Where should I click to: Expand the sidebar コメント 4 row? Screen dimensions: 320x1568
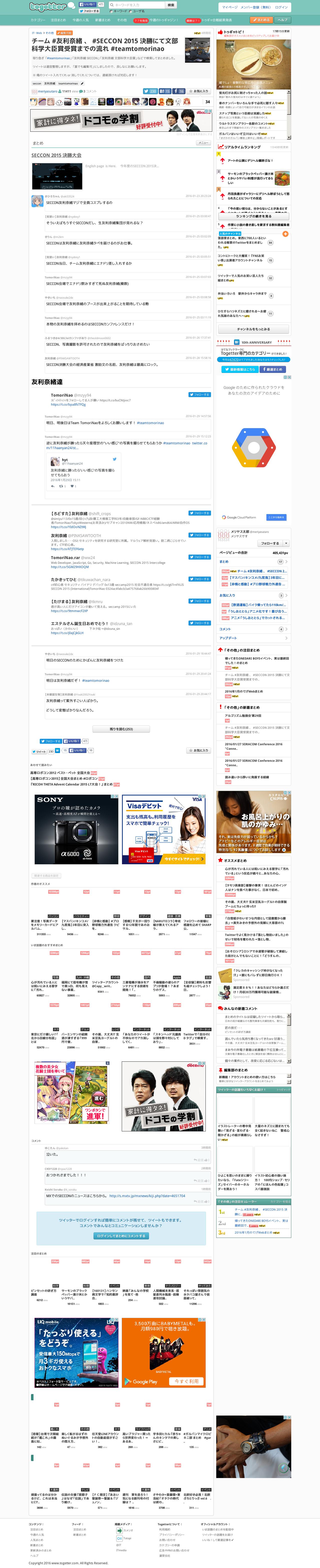click(254, 629)
